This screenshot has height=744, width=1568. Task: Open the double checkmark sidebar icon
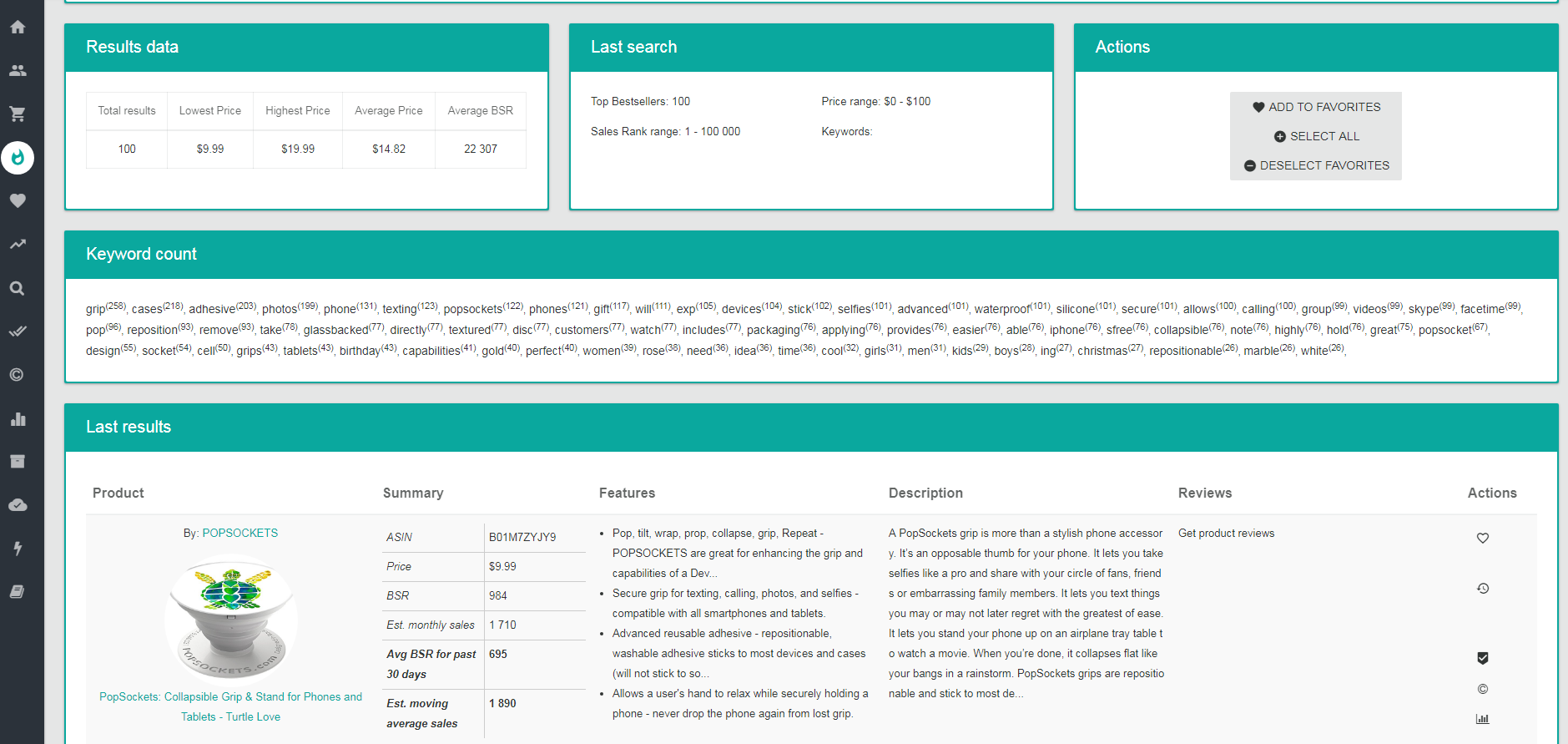18,332
